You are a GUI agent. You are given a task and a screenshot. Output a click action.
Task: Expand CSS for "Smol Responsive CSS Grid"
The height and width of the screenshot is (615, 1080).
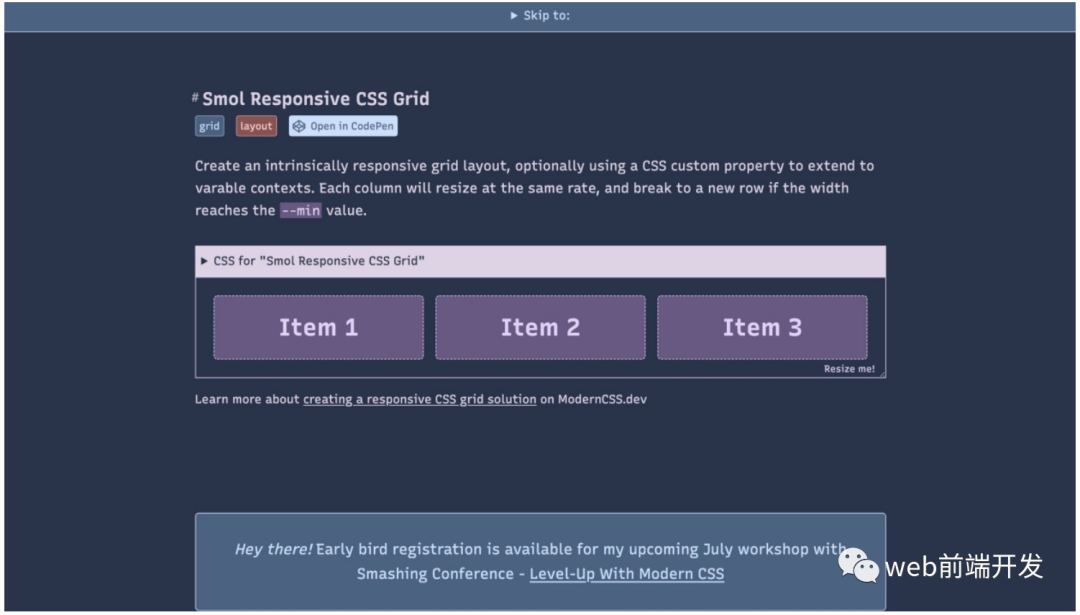click(319, 261)
